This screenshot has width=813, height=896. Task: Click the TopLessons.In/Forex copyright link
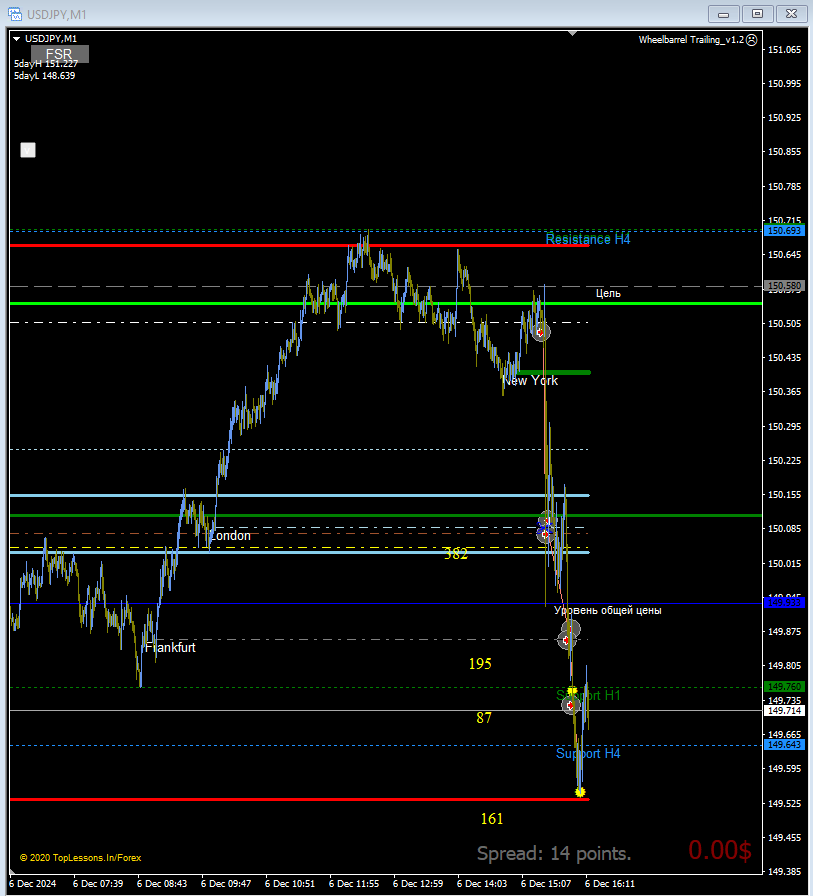[x=81, y=858]
